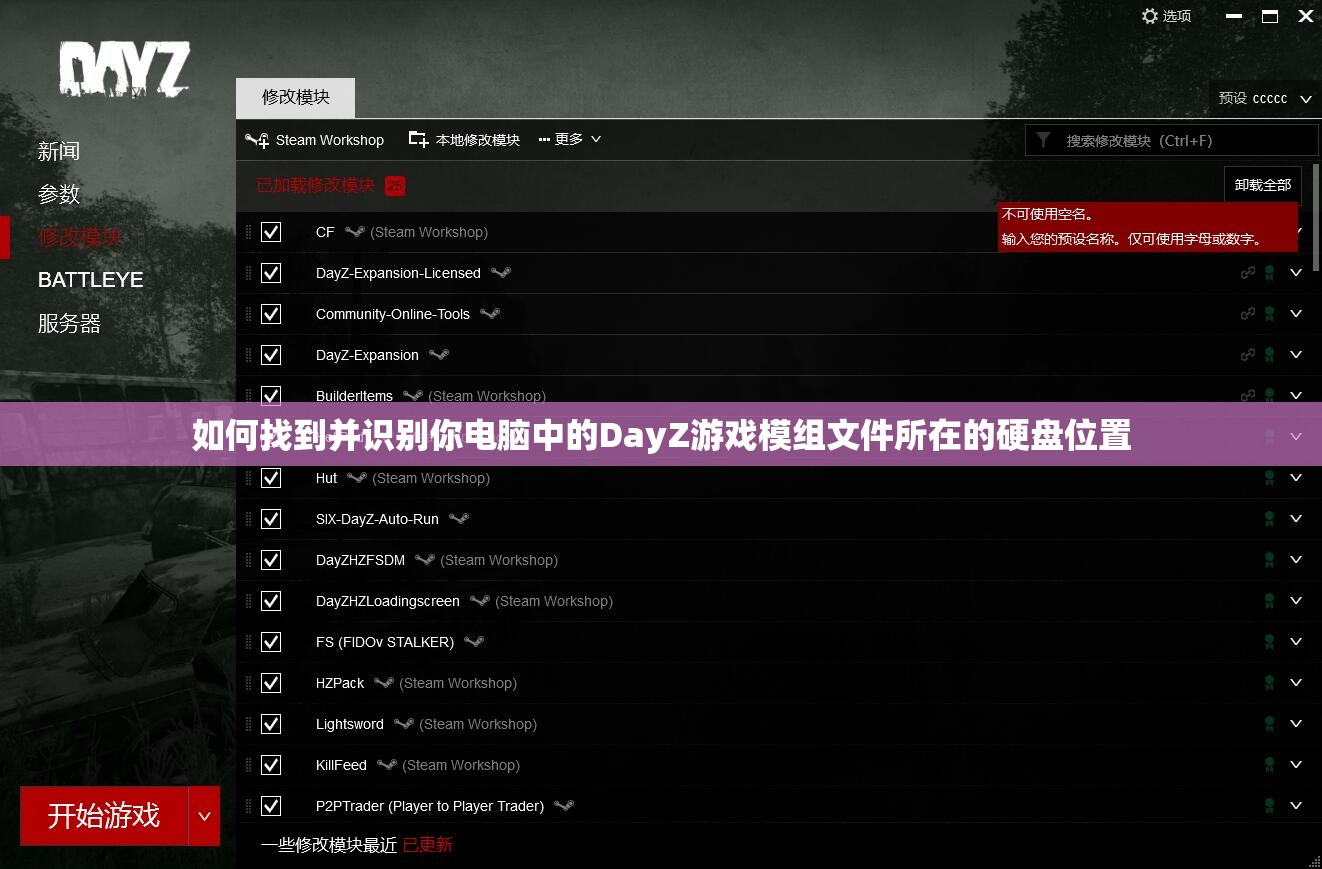The height and width of the screenshot is (869, 1322).
Task: Click the green badge icon on Lightsword row
Action: pyautogui.click(x=1270, y=724)
